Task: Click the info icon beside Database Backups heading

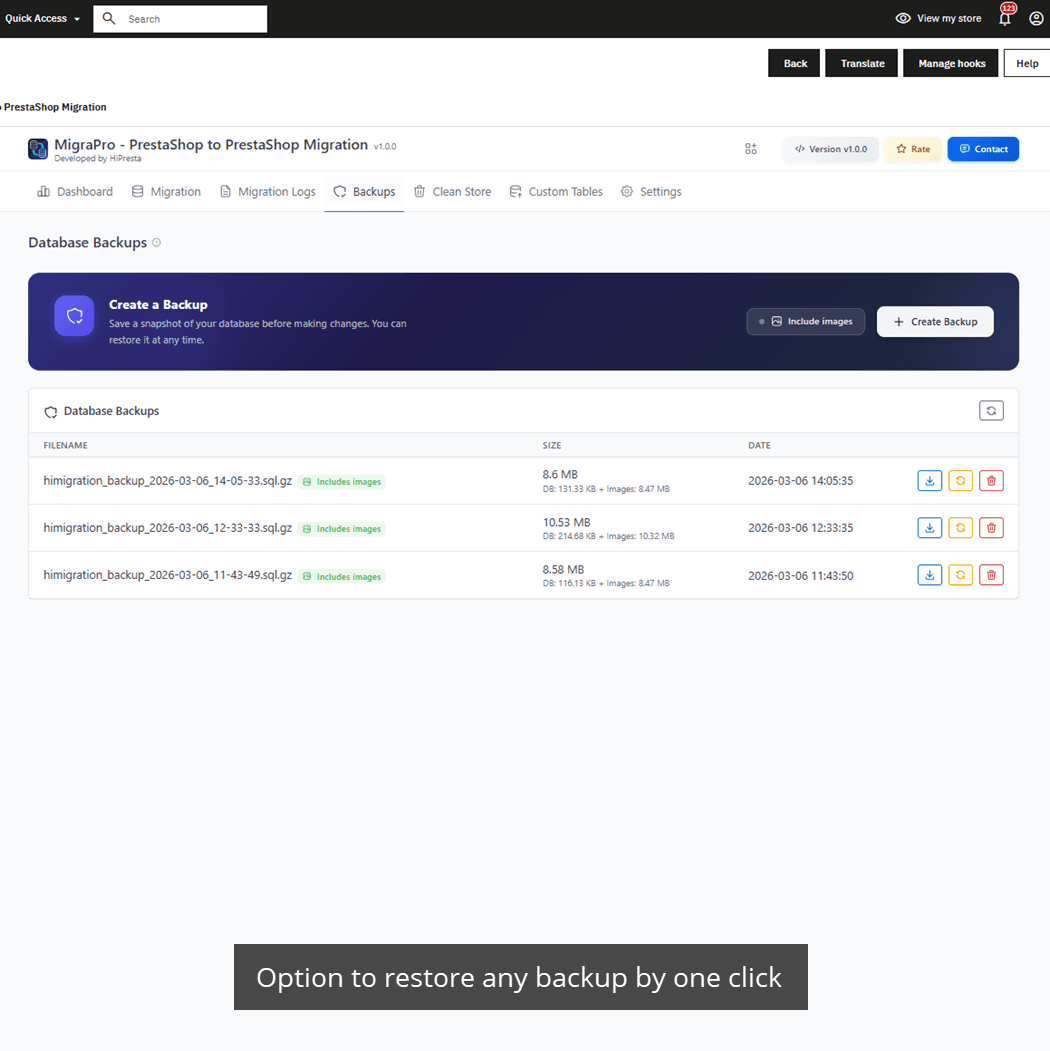Action: pos(156,243)
